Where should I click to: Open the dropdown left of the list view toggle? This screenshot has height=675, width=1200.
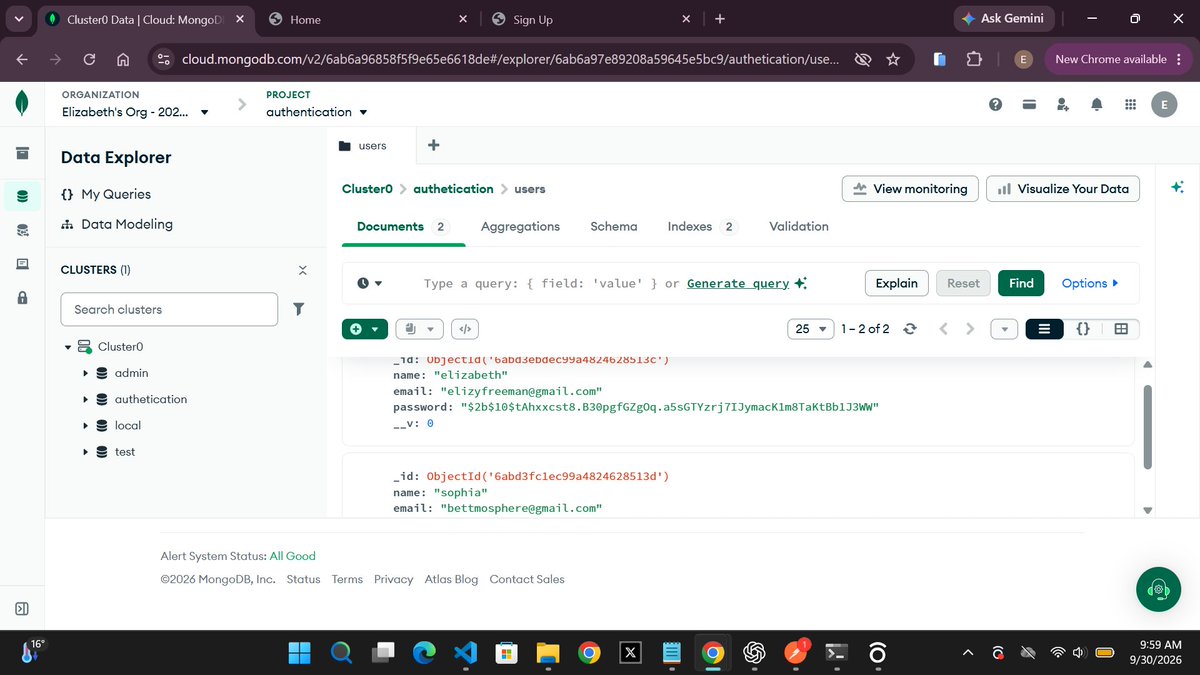click(1005, 328)
